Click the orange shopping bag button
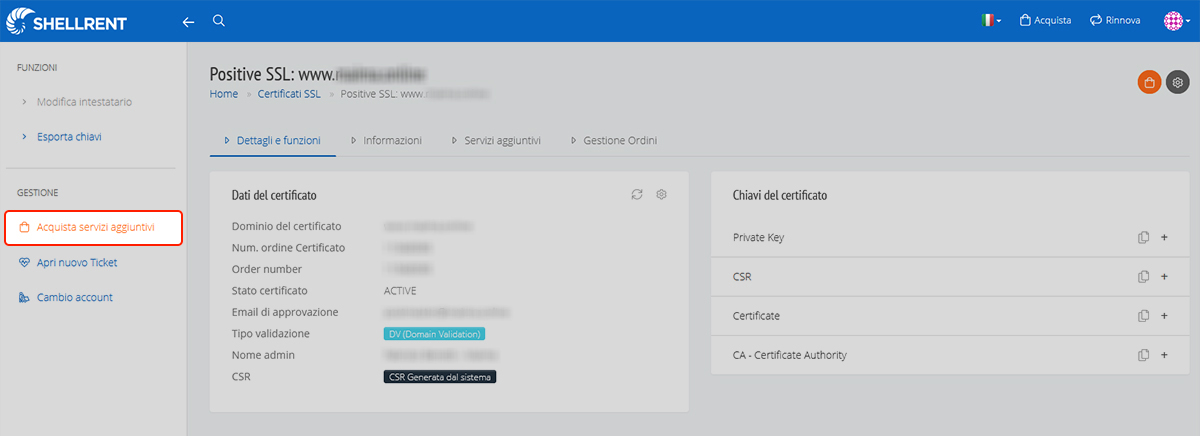 click(1149, 82)
